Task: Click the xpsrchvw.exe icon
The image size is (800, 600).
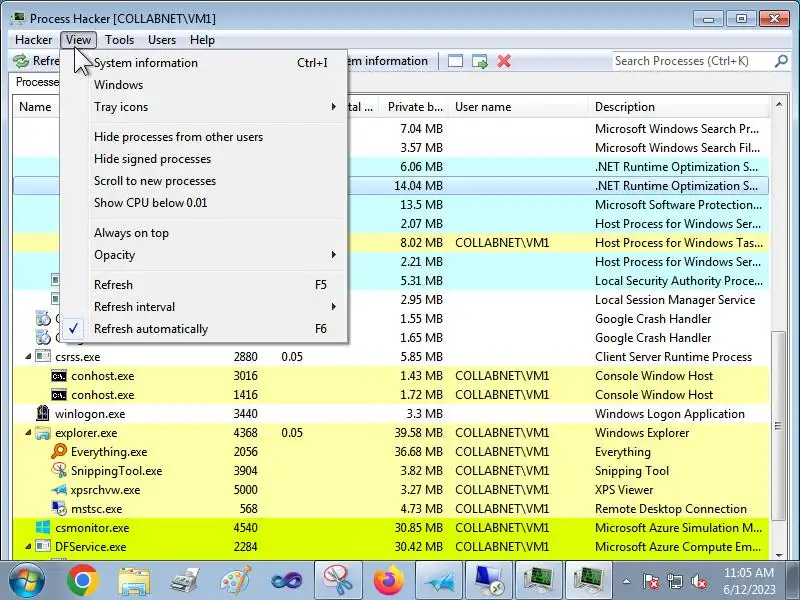Action: click(59, 490)
